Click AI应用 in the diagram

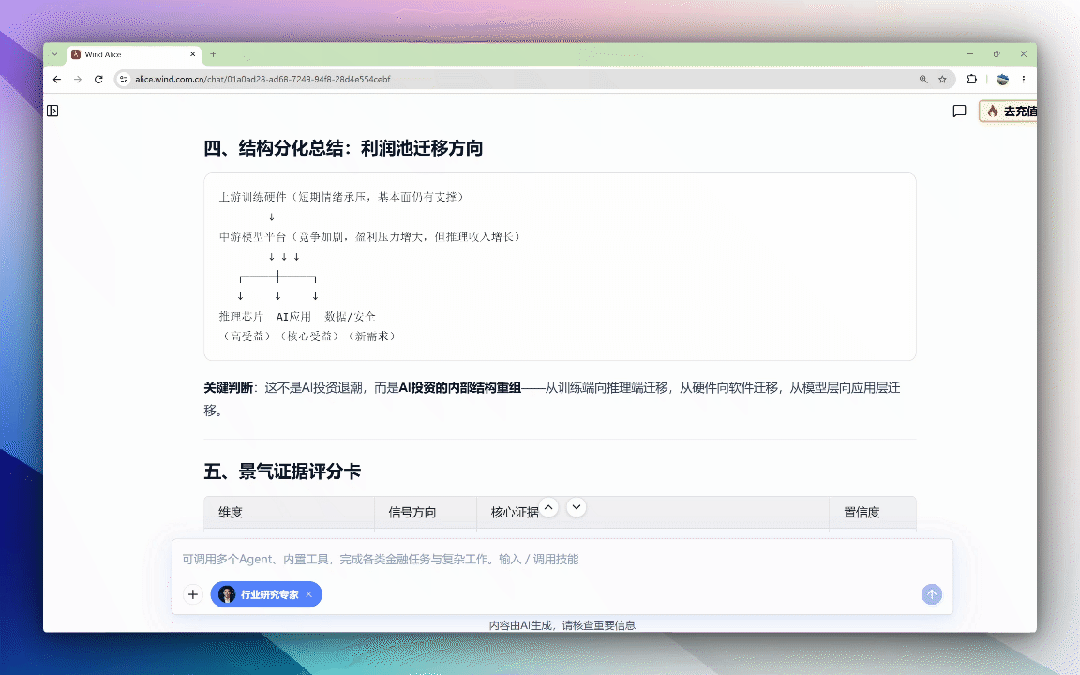[x=293, y=316]
